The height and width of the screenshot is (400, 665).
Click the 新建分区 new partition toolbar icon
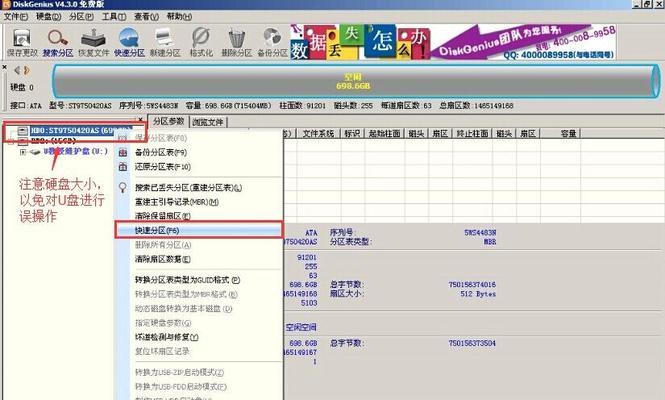point(165,42)
